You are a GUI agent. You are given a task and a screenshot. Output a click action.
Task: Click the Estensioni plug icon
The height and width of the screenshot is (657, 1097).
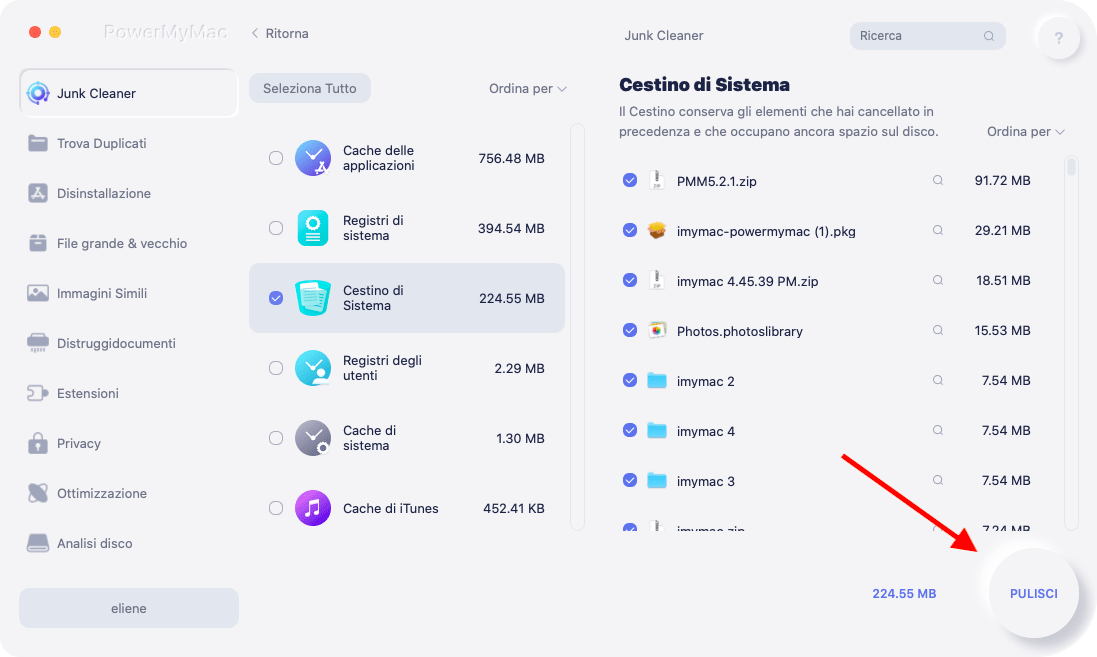click(38, 393)
